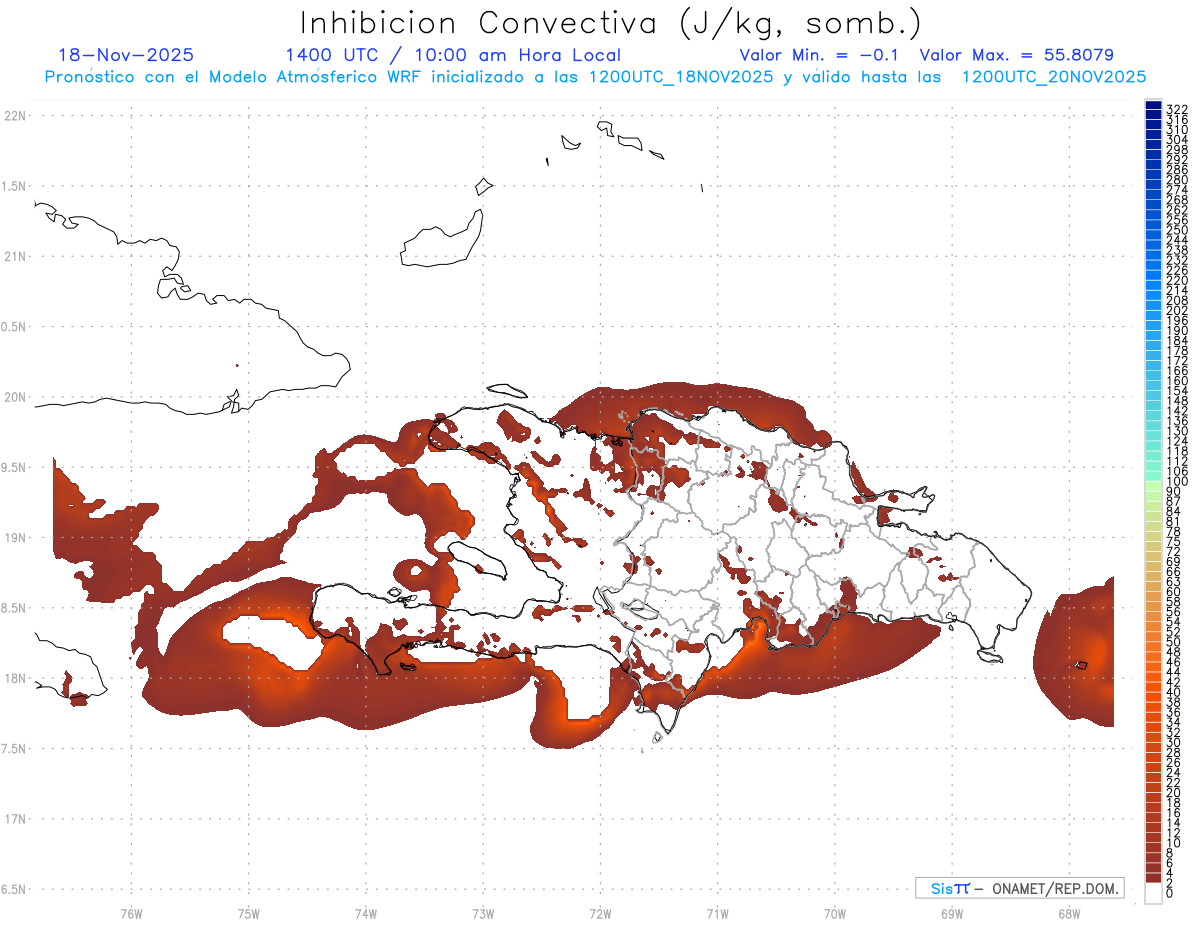Click the '76W' longitude label

coord(131,913)
